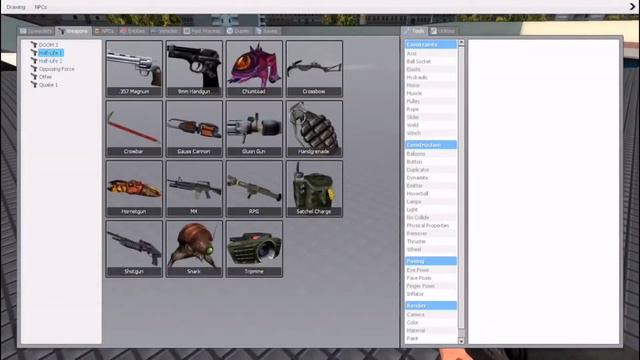Viewport: 640px width, 360px height.
Task: Pick the M4 rifle icon
Action: [x=194, y=189]
